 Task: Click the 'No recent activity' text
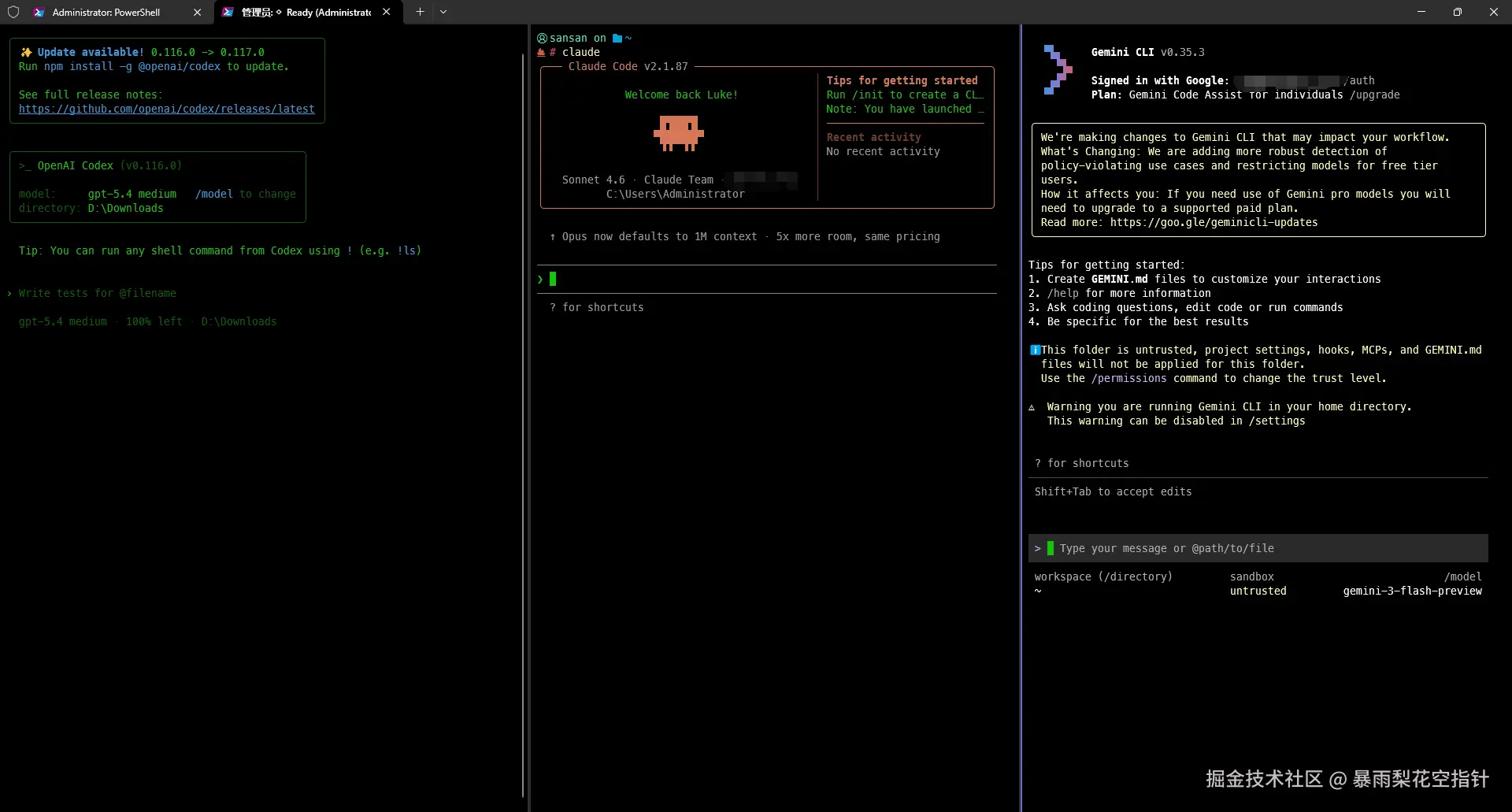click(x=884, y=151)
